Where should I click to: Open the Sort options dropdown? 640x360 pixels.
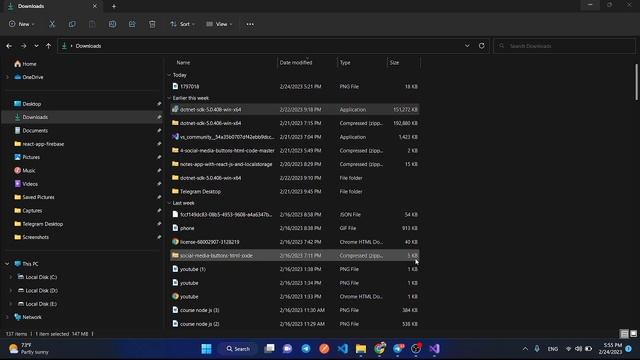(182, 24)
